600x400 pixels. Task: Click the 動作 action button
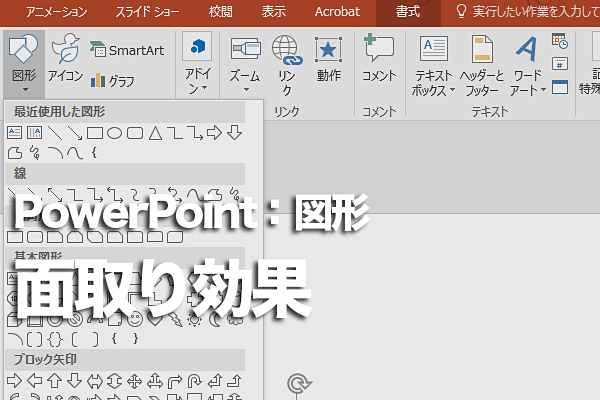329,58
